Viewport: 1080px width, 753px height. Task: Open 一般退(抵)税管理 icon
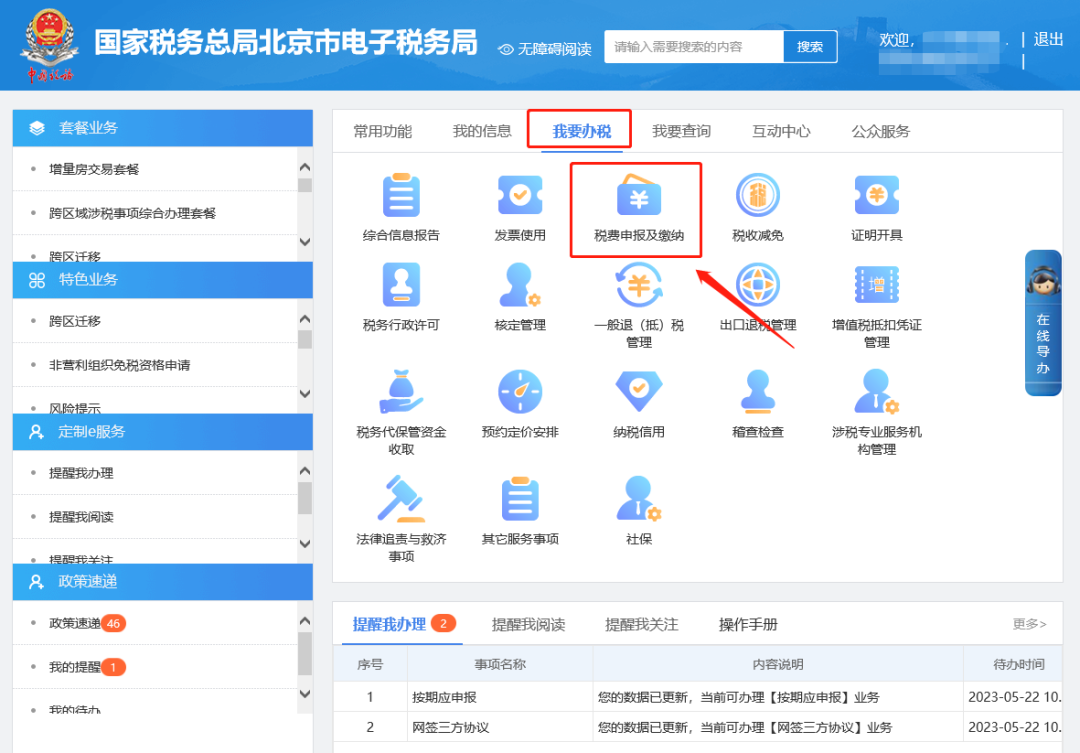(x=638, y=285)
